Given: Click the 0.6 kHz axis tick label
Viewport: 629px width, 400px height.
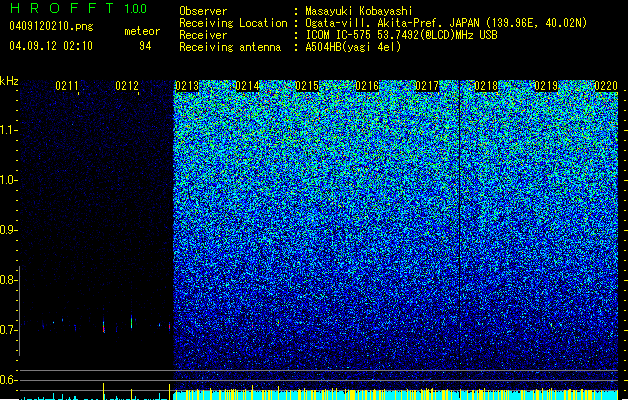Looking at the screenshot, I should (8, 380).
